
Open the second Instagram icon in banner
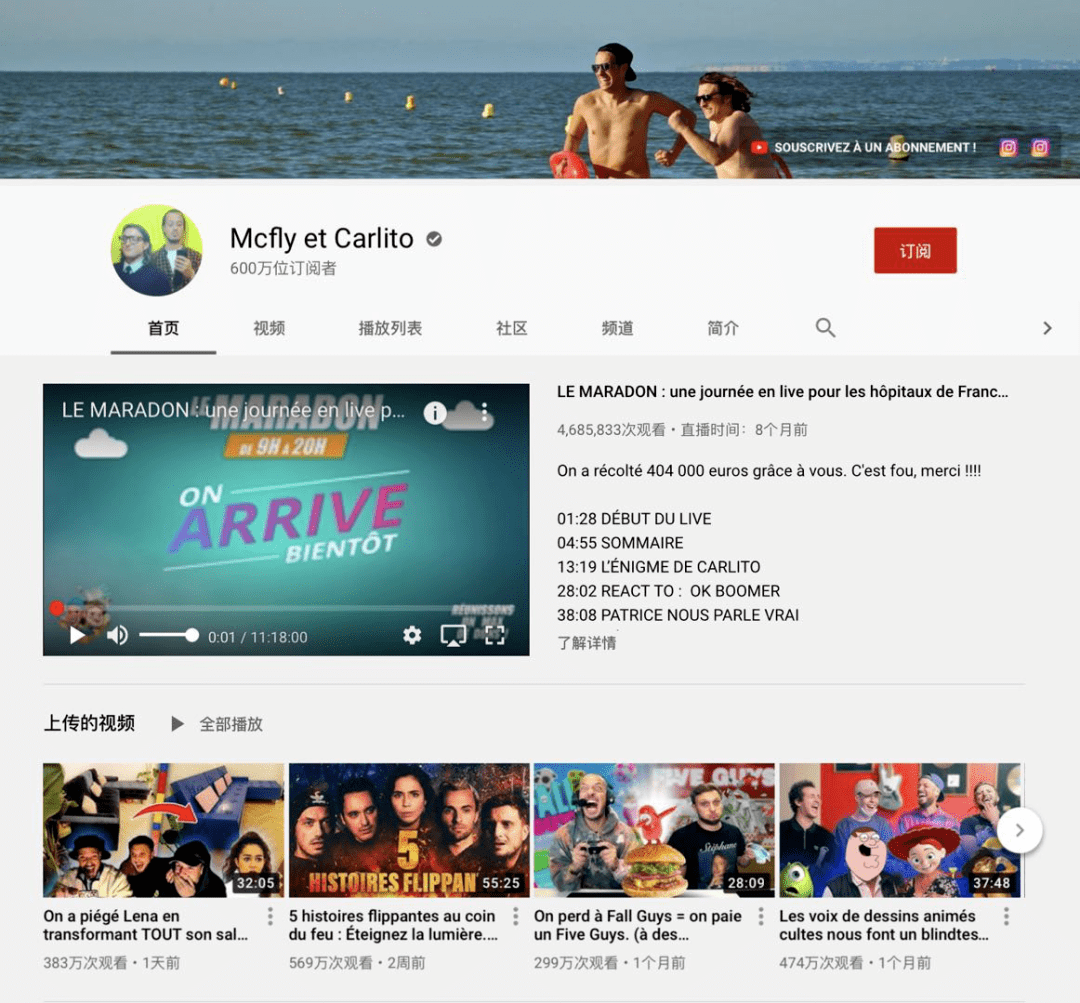coord(1040,147)
